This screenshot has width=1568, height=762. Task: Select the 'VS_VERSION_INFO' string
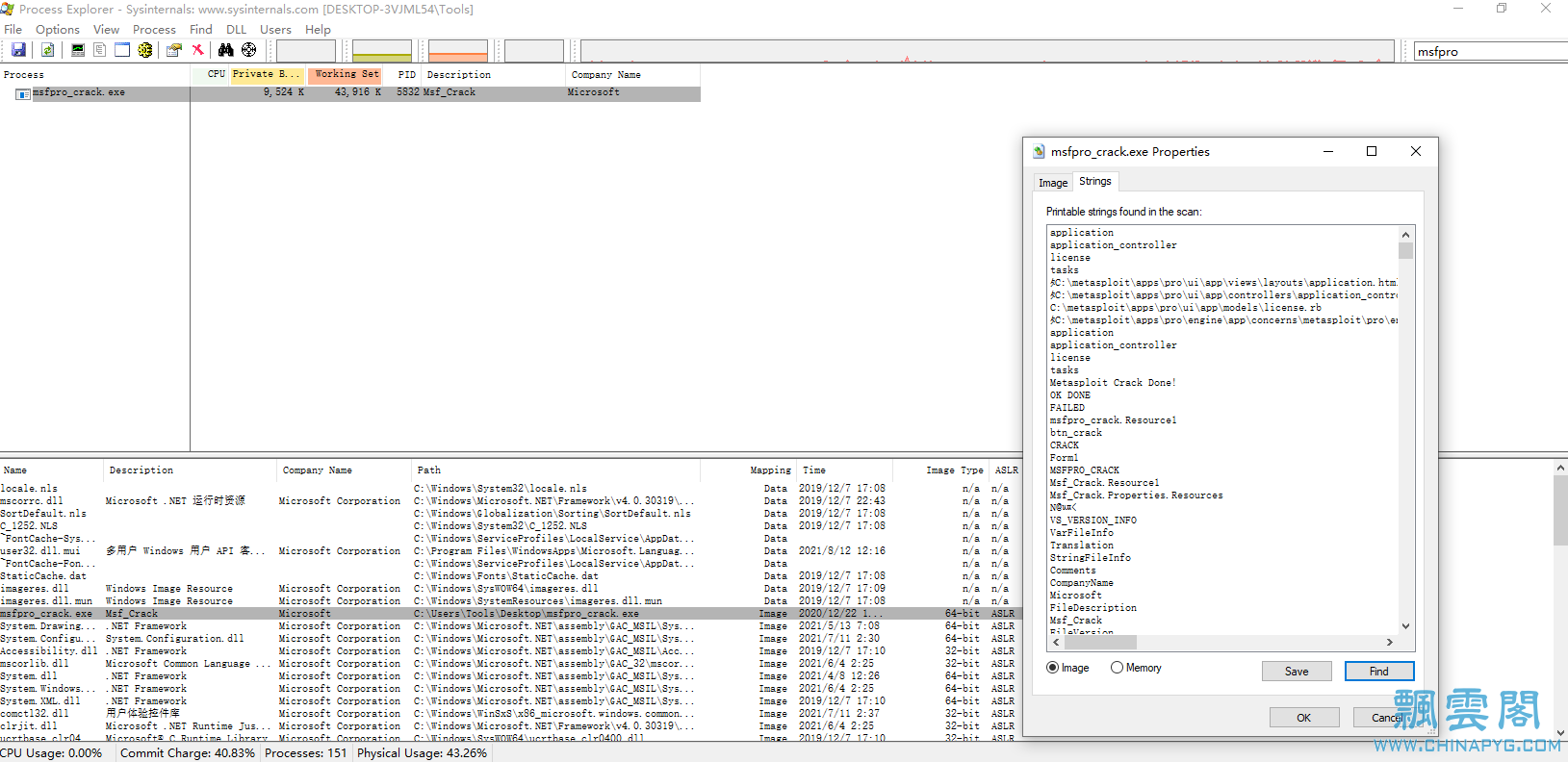tap(1093, 521)
